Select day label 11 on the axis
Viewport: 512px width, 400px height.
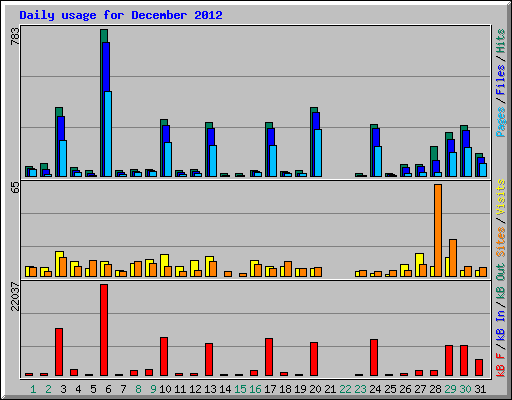click(180, 389)
